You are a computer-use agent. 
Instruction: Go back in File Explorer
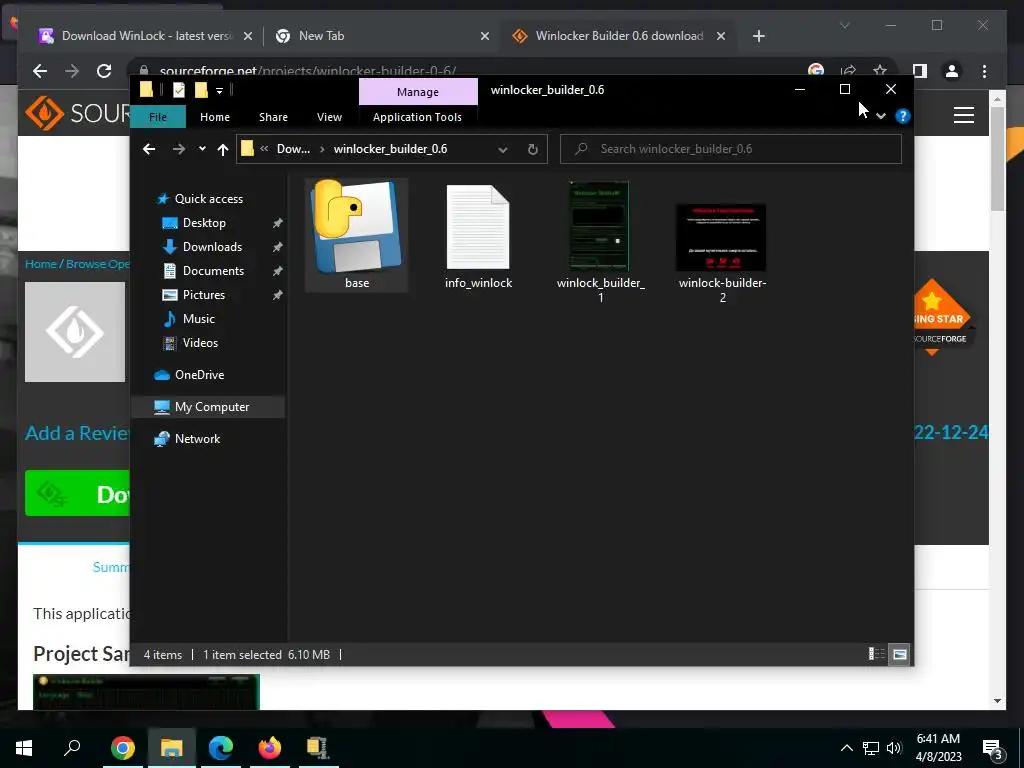click(x=149, y=150)
